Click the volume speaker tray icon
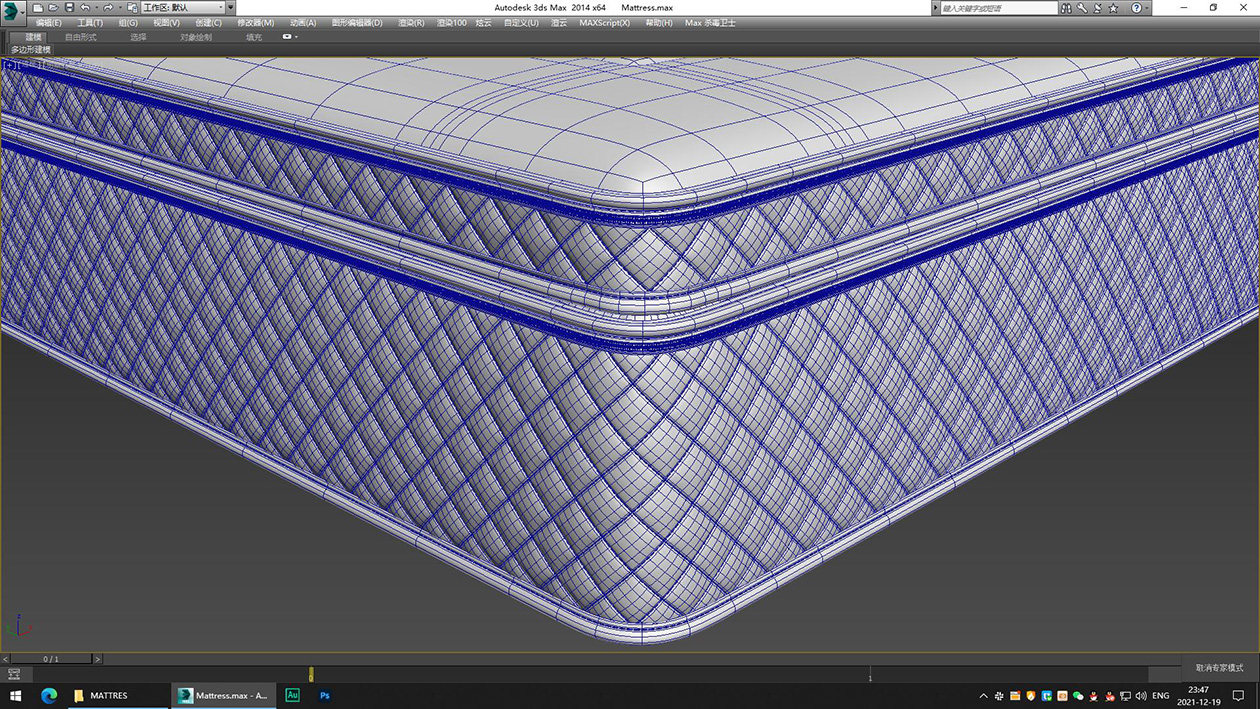 1141,696
